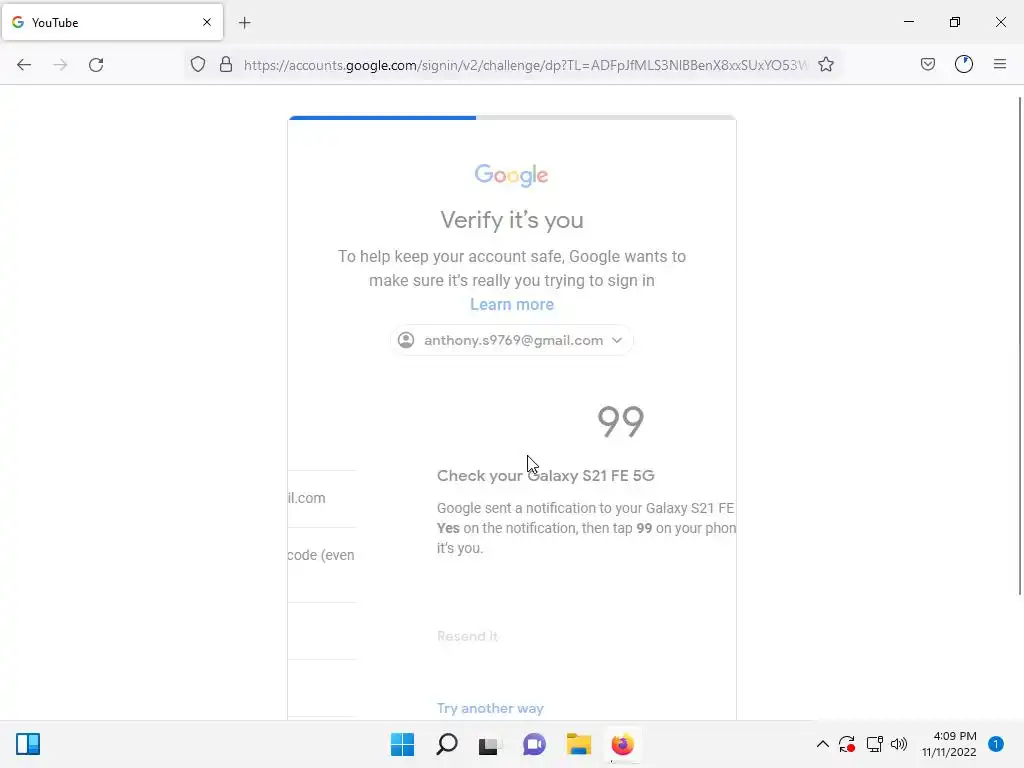This screenshot has height=768, width=1024.
Task: Launch the Teams Chat taskbar icon
Action: click(x=534, y=744)
